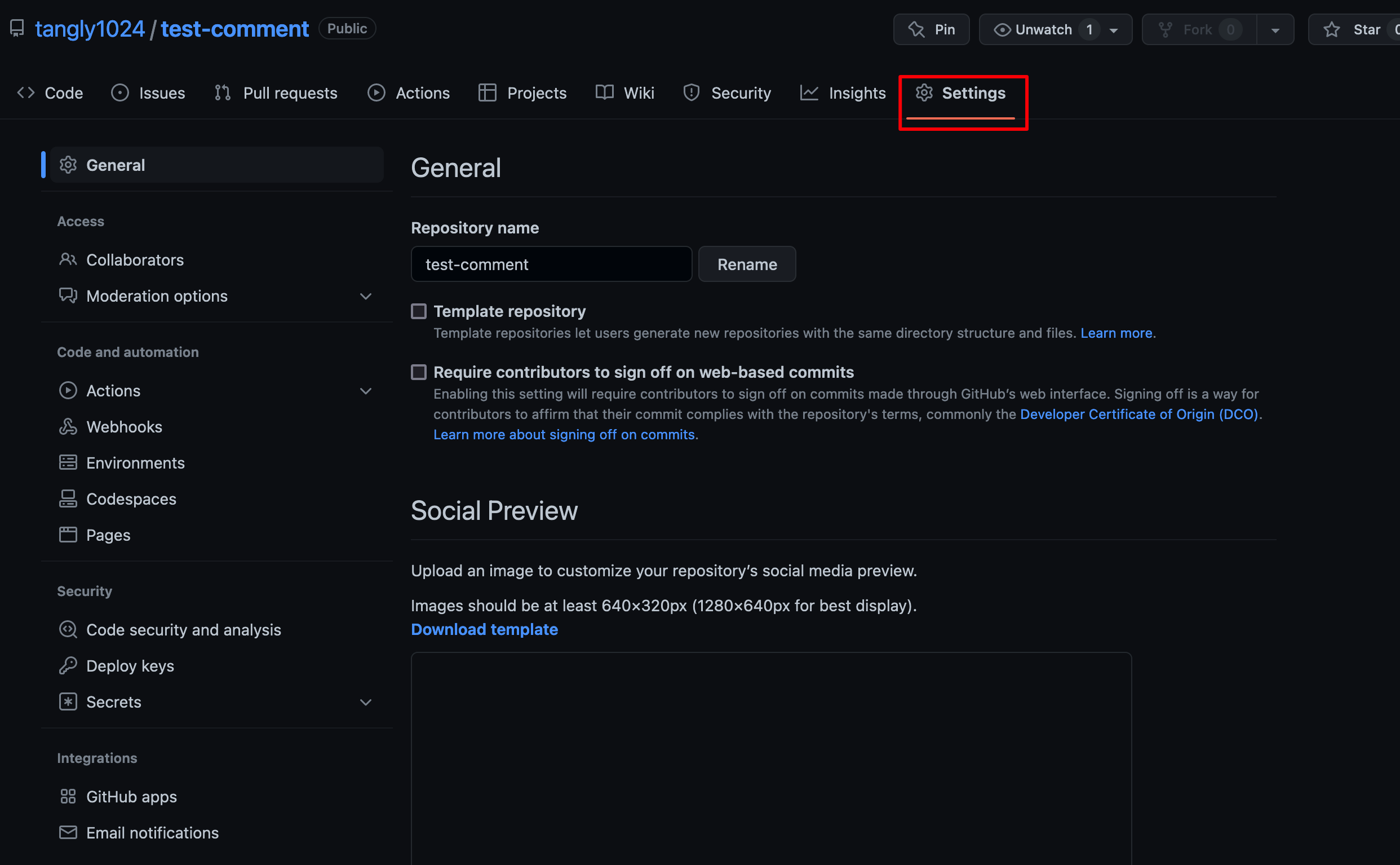This screenshot has width=1400, height=865.
Task: Expand the Secrets section chevron
Action: [x=366, y=703]
